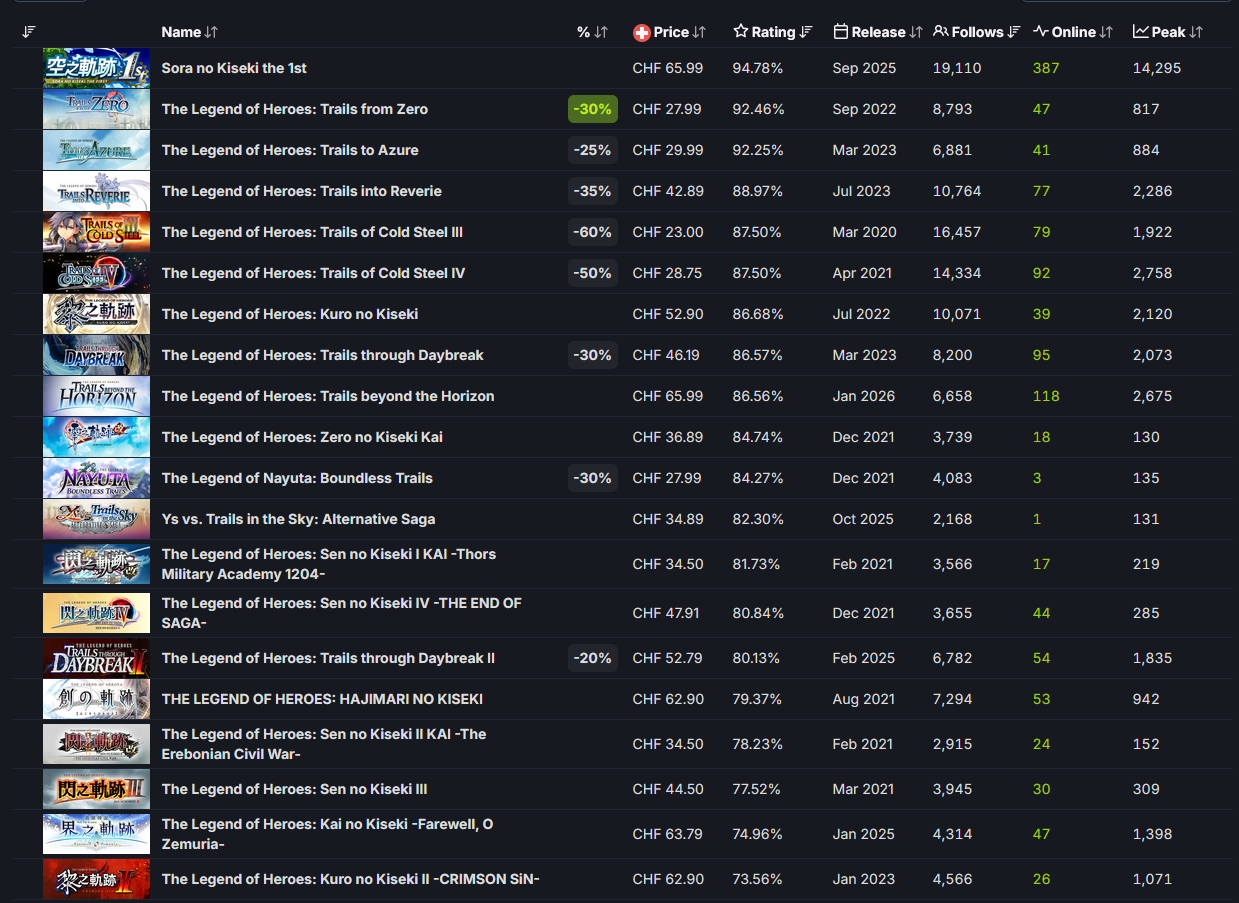Open Trails into Reverie thumbnail

(96, 191)
